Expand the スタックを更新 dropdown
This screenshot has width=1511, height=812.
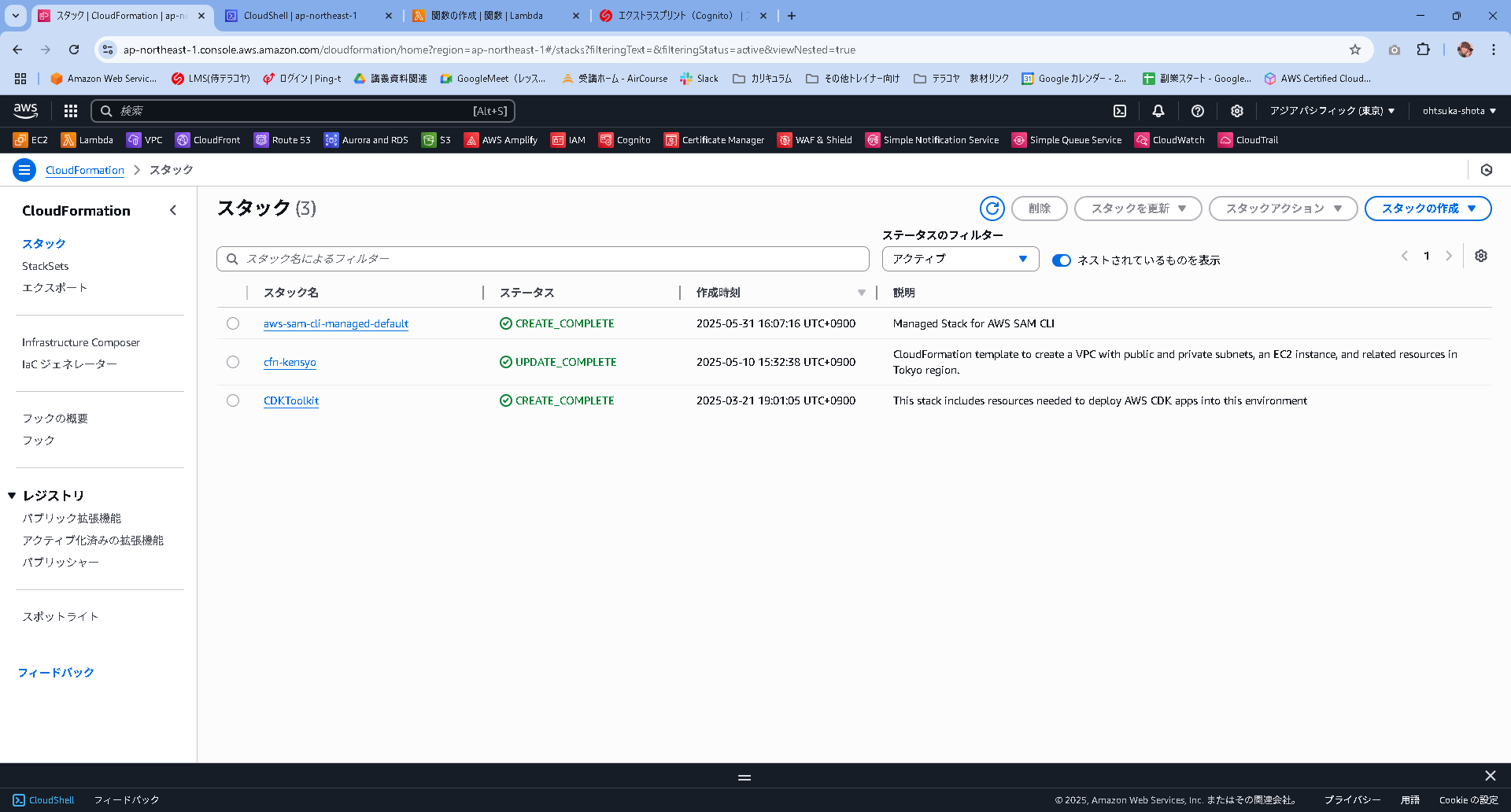1138,209
